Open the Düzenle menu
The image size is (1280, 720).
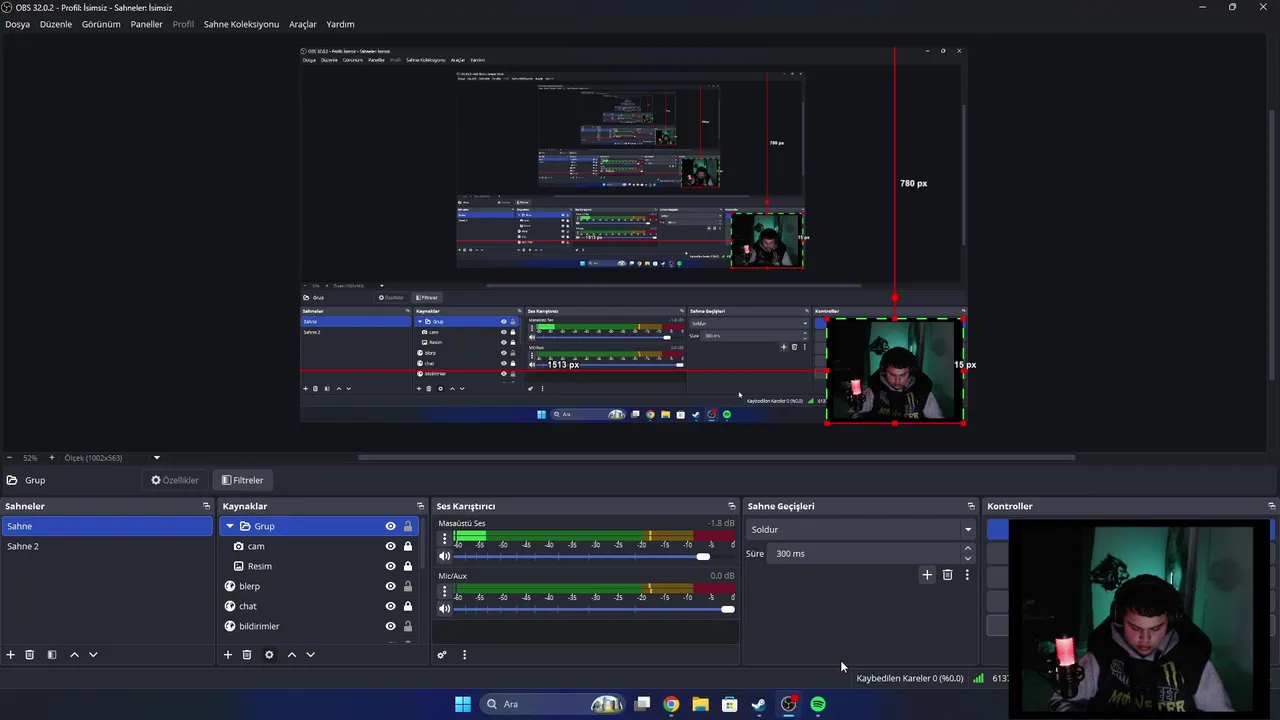coord(56,24)
